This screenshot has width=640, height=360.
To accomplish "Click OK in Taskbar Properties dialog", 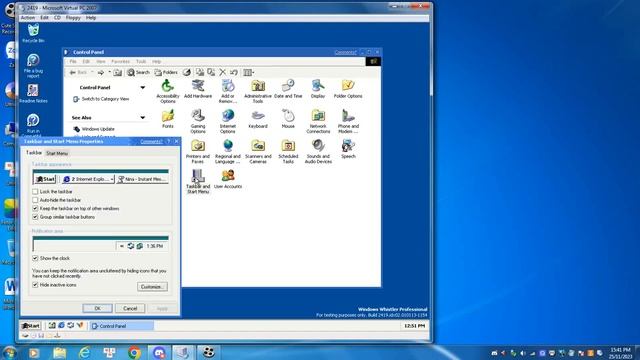I will click(98, 308).
